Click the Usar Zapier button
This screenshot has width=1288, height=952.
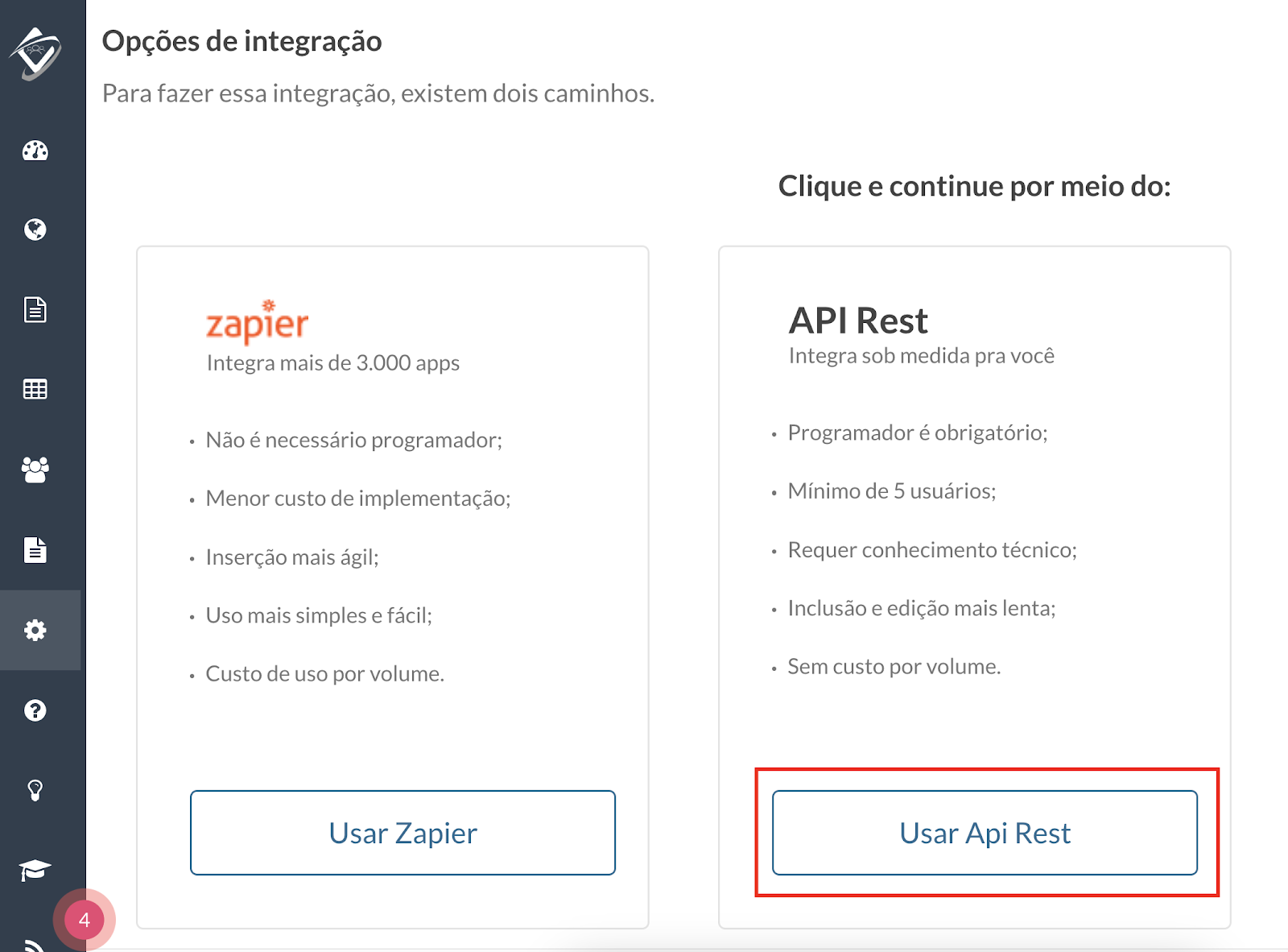point(402,833)
